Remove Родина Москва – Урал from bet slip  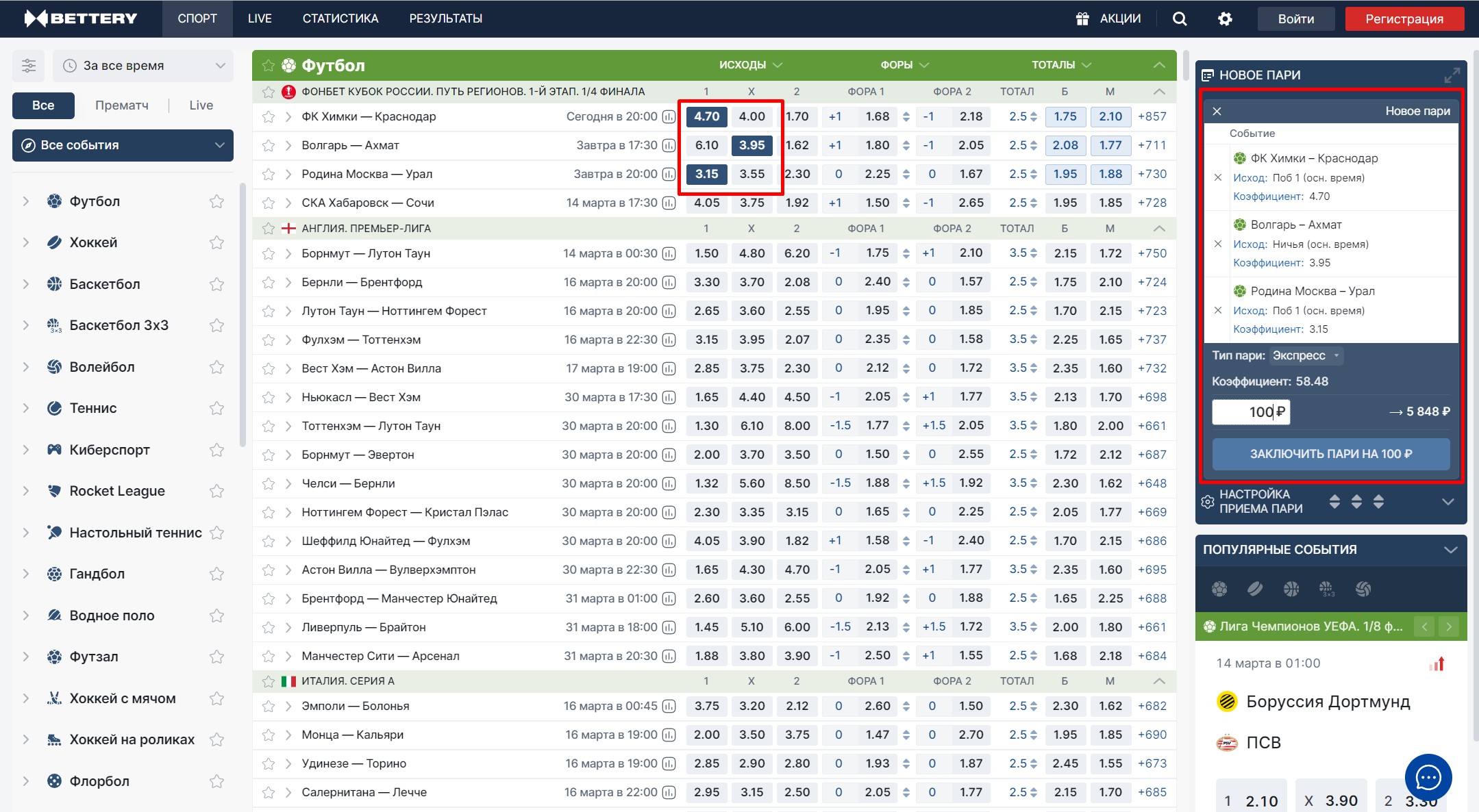tap(1218, 310)
